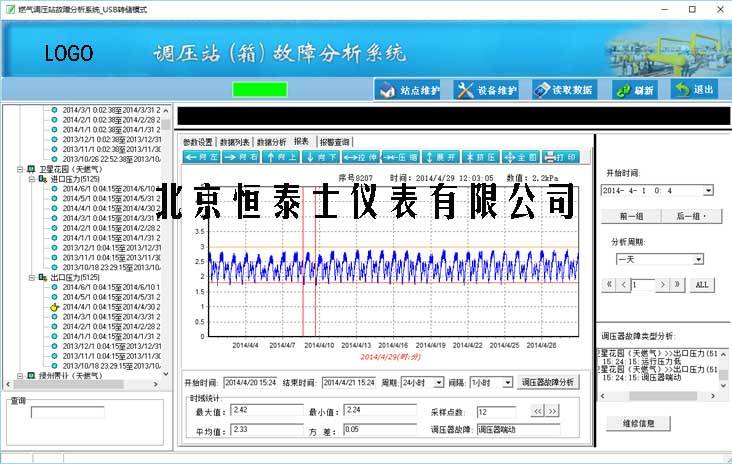Compress chart horizontally with 压缩 button
The width and height of the screenshot is (732, 464).
coord(401,157)
